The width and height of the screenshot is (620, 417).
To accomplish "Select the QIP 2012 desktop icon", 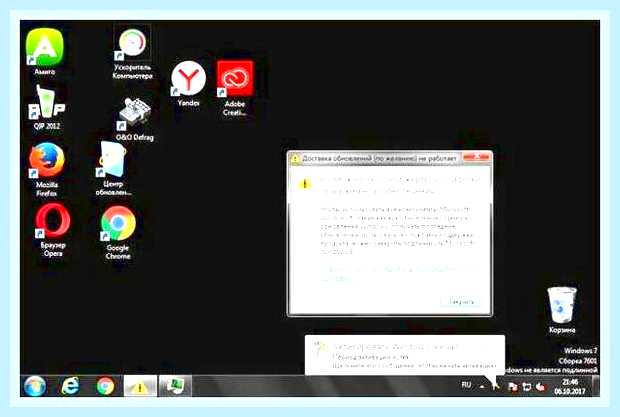I will 47,108.
